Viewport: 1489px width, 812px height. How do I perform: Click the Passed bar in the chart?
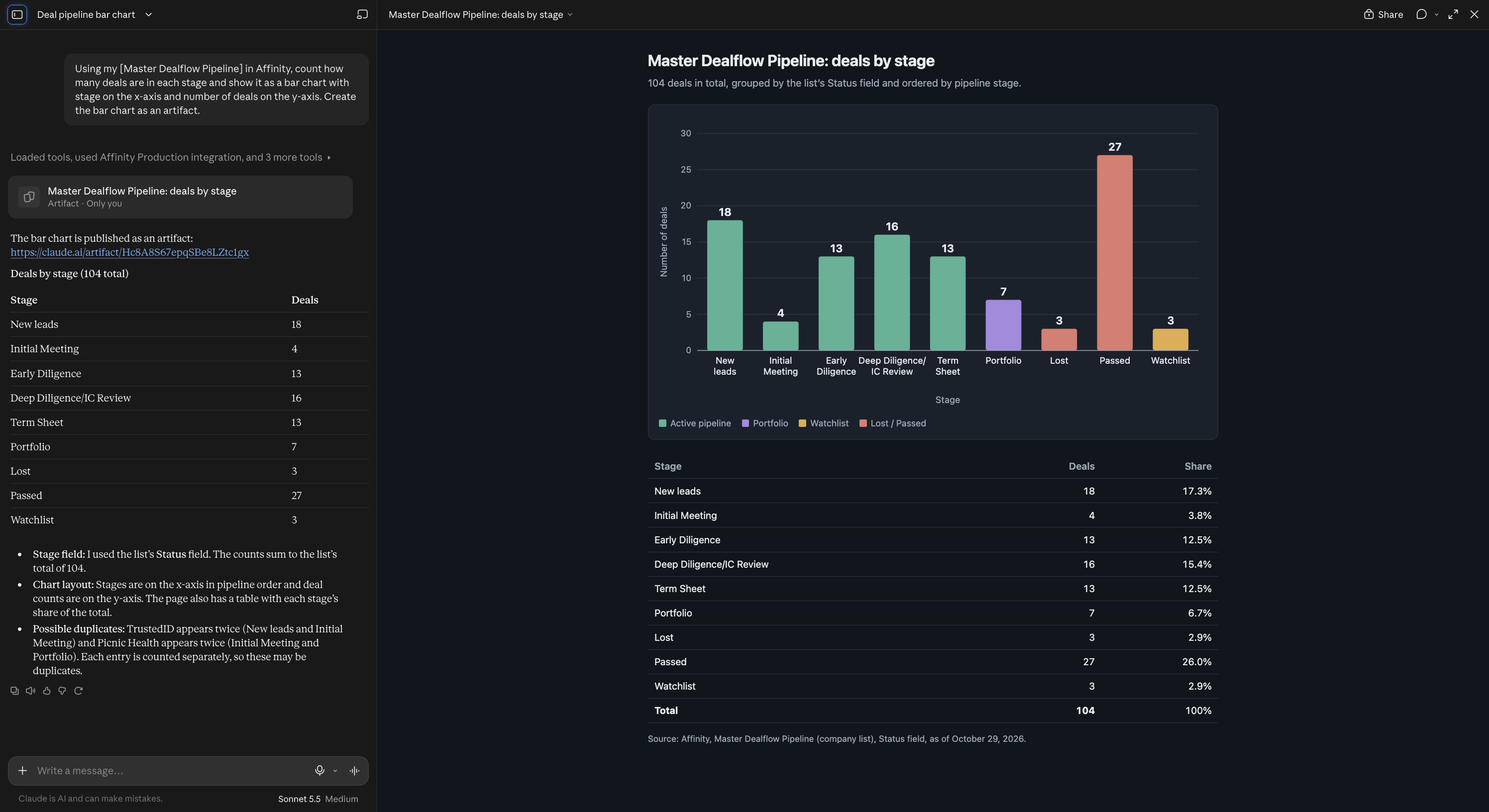click(x=1114, y=253)
